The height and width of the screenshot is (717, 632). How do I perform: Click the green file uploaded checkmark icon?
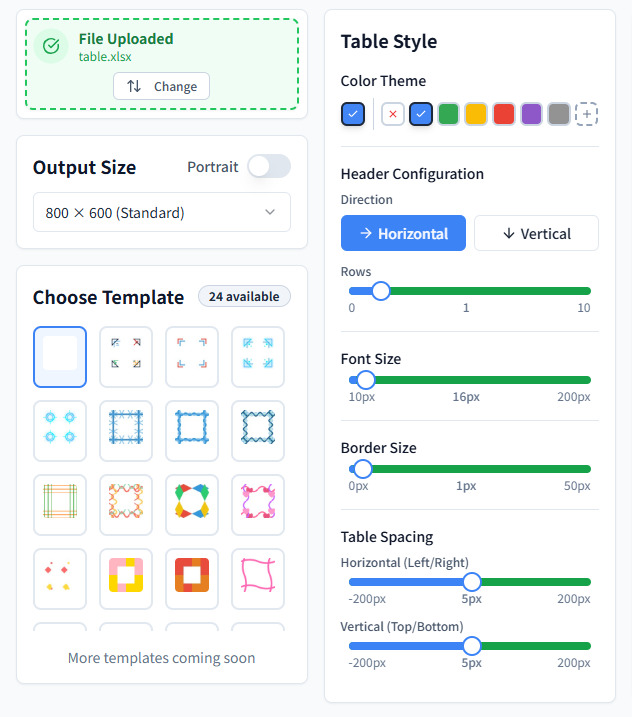pos(50,47)
